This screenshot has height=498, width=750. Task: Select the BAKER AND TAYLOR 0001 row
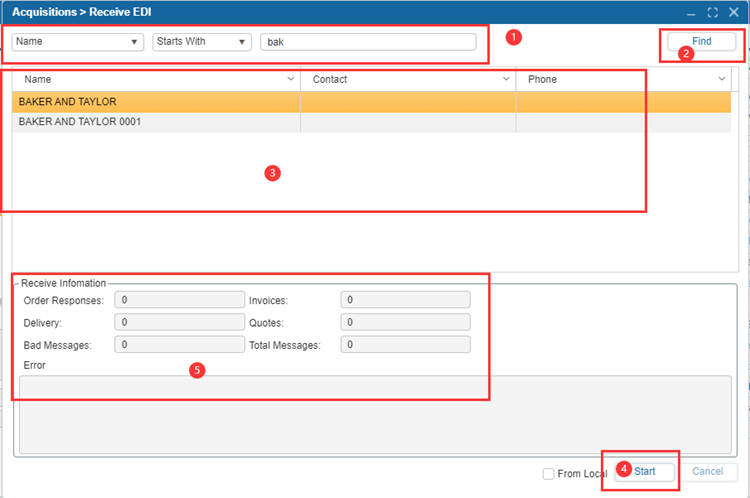[x=371, y=122]
